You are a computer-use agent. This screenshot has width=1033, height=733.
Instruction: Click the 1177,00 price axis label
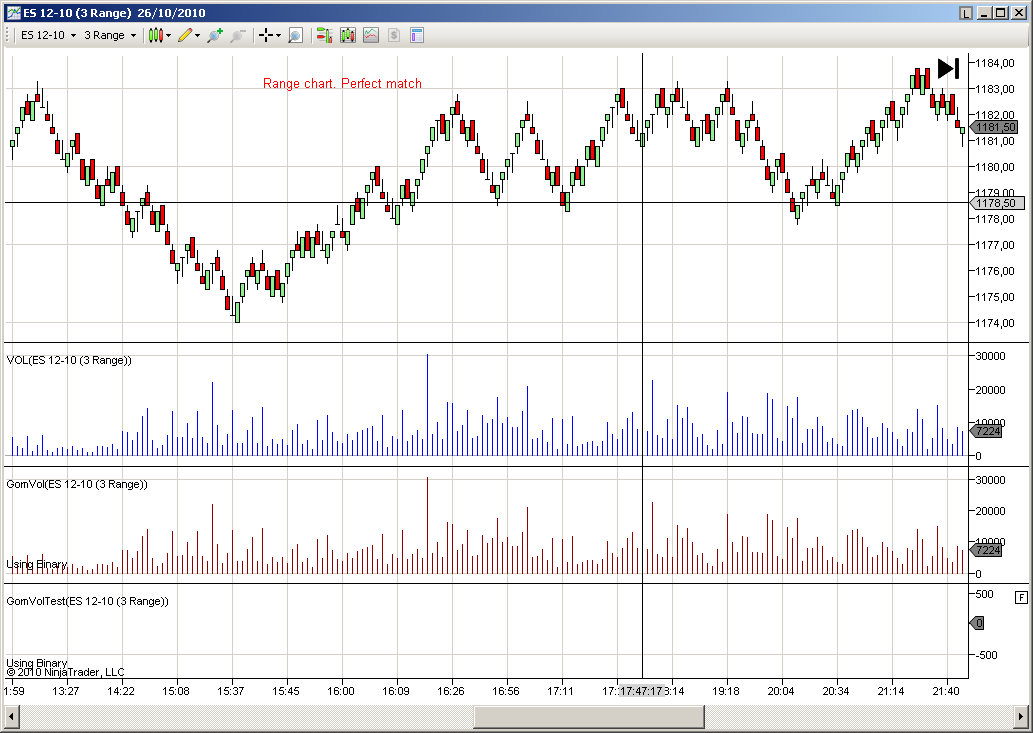pos(994,245)
